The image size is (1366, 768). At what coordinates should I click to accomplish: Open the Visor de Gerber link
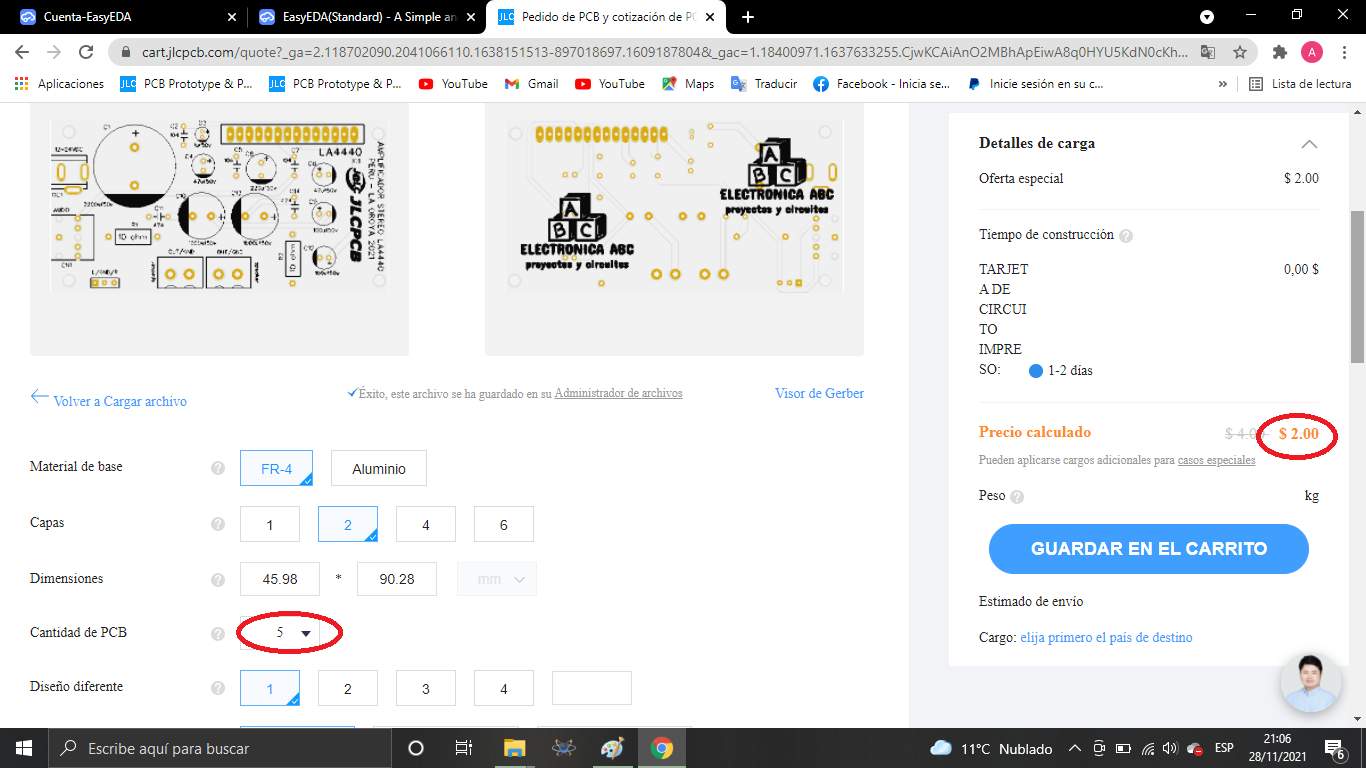tap(818, 393)
